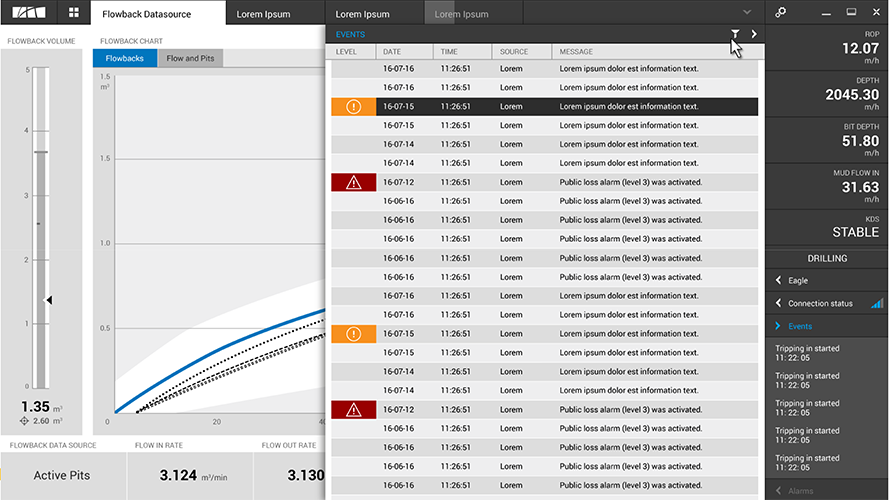This screenshot has height=500, width=889.
Task: Sort events by the Date column header
Action: [392, 52]
